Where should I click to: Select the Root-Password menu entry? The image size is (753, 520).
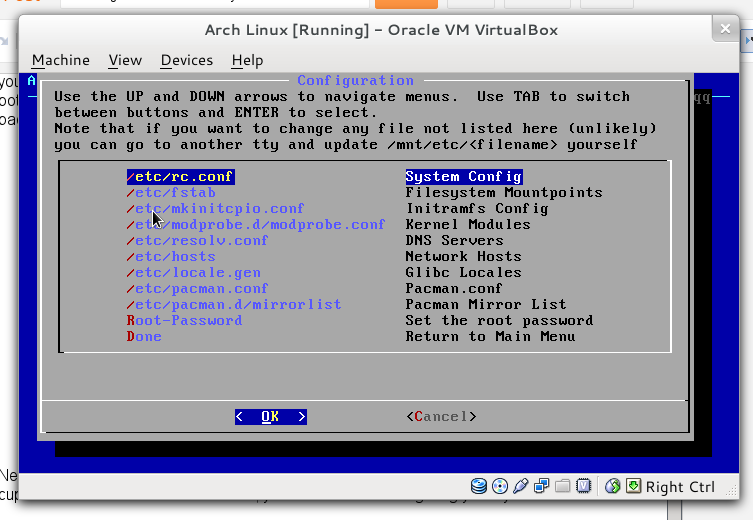coord(184,320)
